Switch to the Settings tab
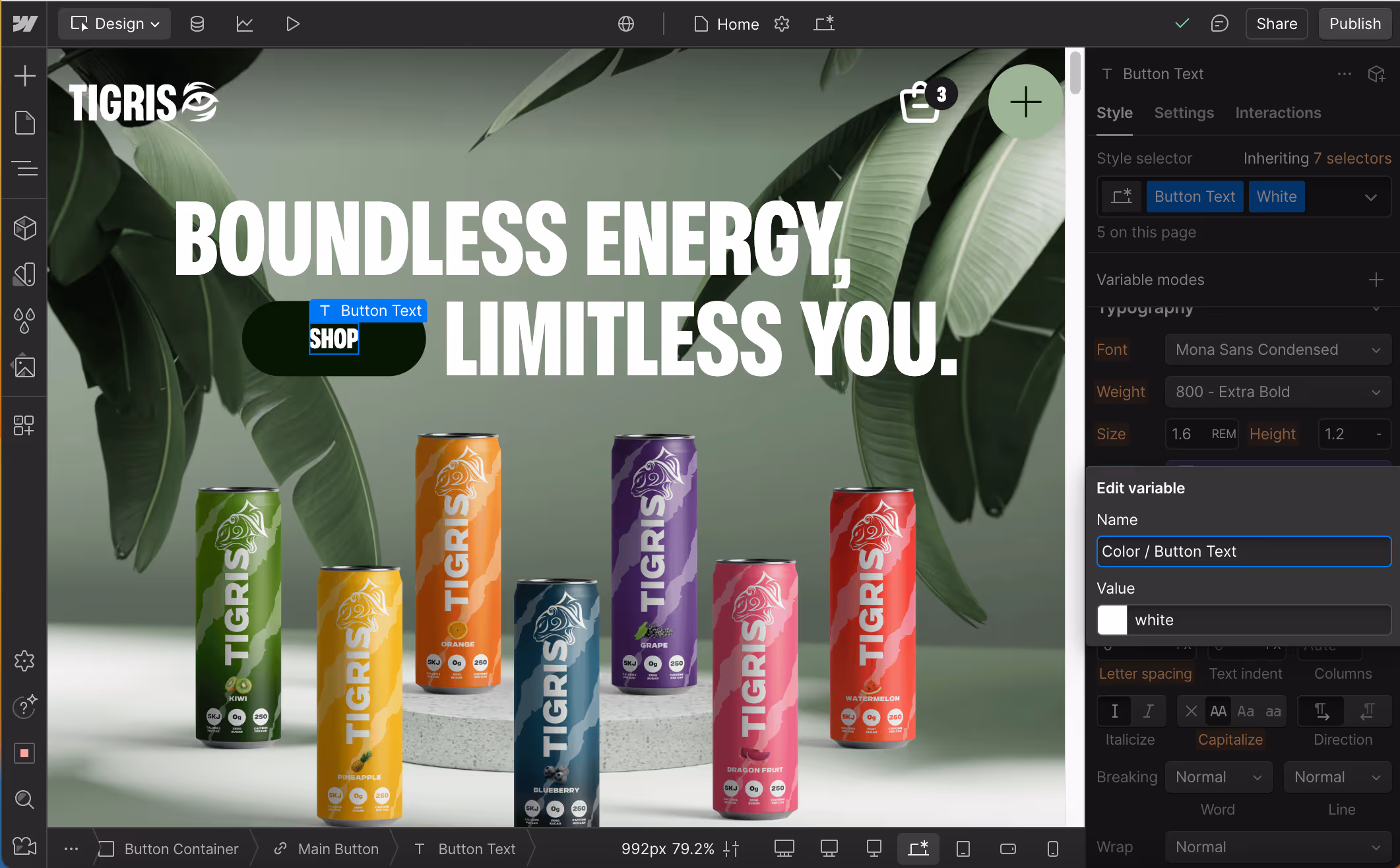The height and width of the screenshot is (868, 1400). click(1184, 113)
